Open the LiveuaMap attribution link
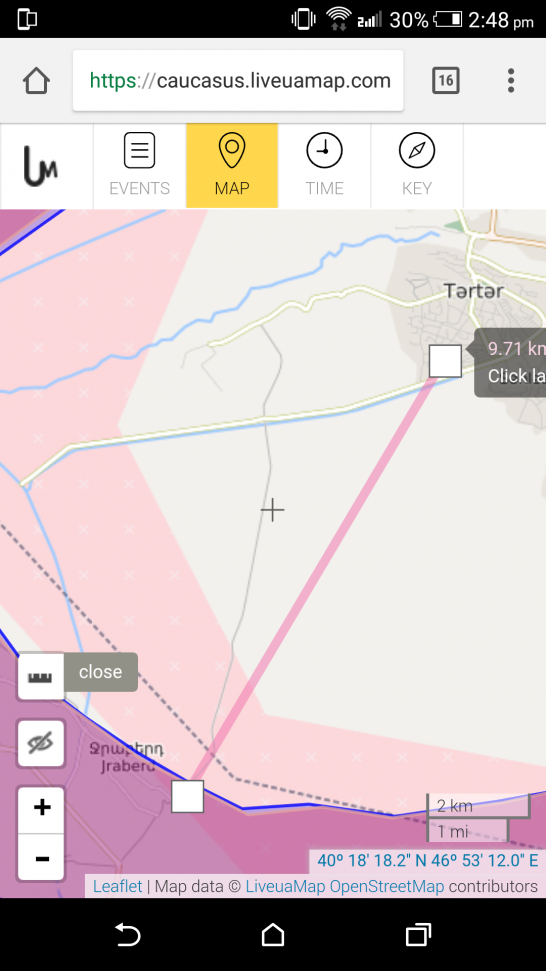The width and height of the screenshot is (546, 971). click(285, 886)
